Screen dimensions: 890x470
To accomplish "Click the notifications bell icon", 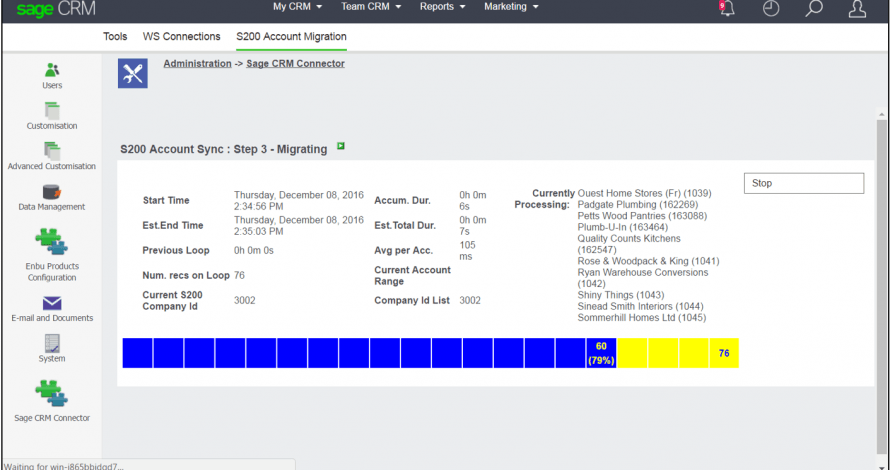I will click(x=727, y=9).
